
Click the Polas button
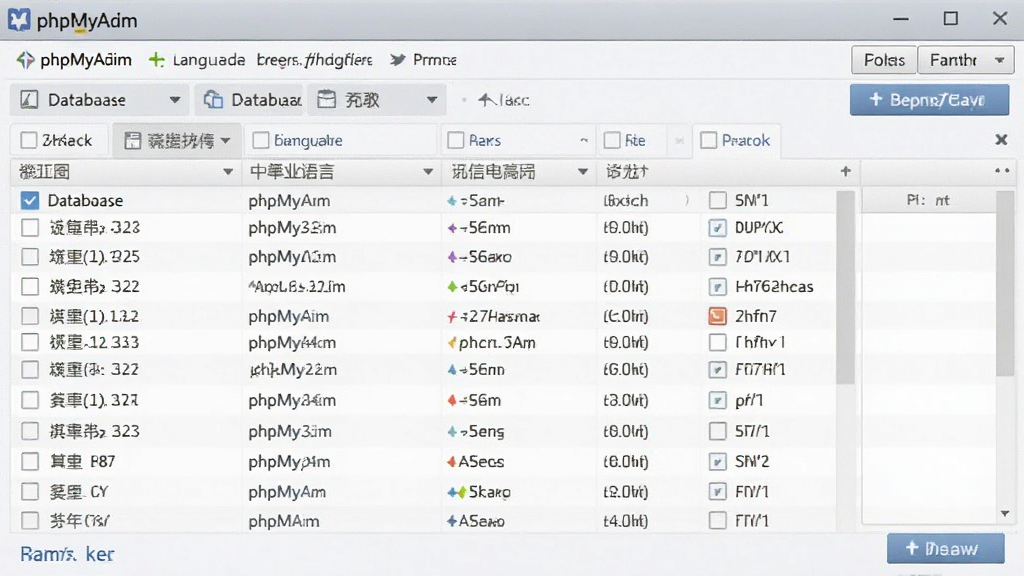tap(884, 60)
